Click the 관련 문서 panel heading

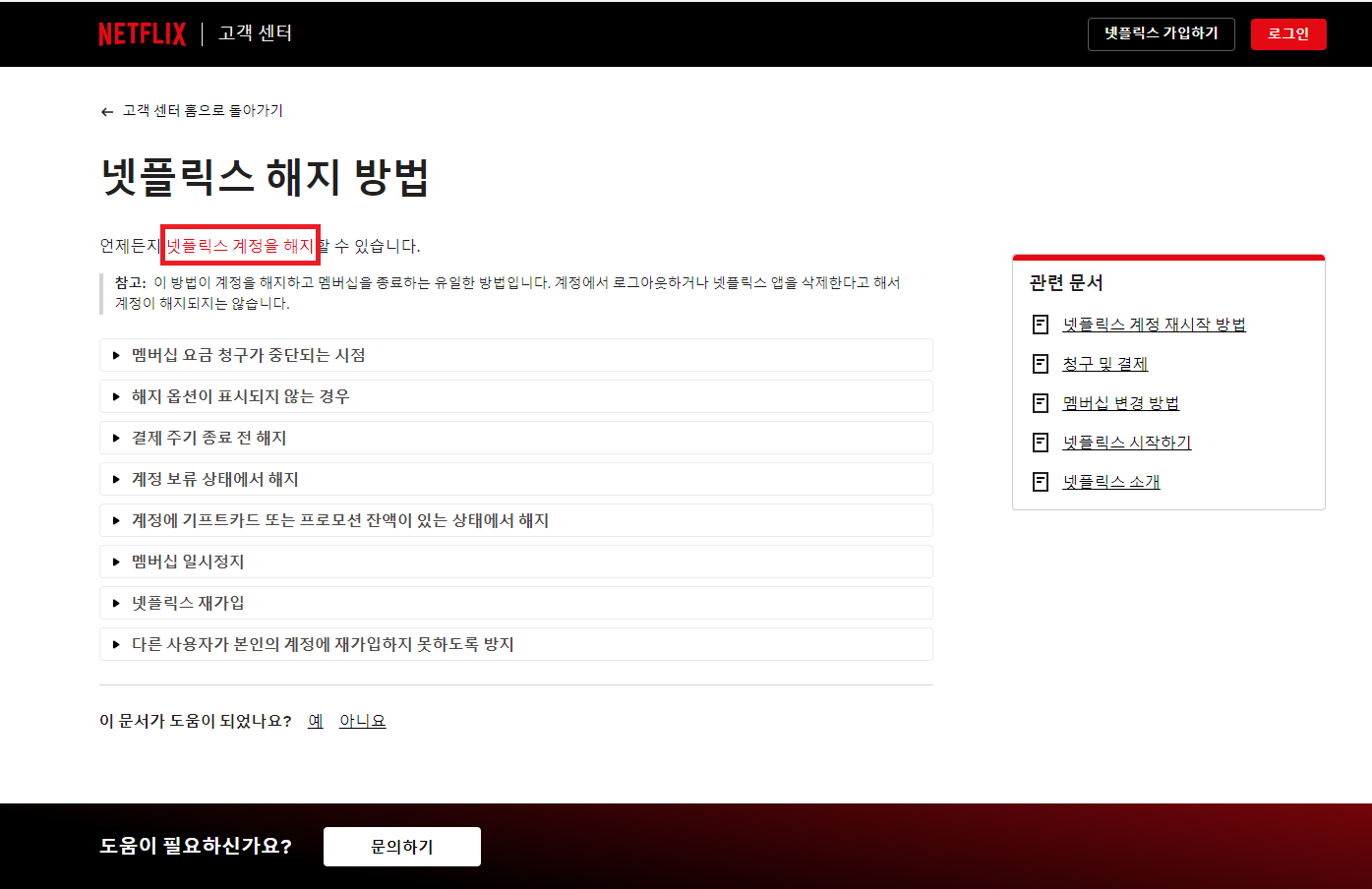tap(1066, 283)
